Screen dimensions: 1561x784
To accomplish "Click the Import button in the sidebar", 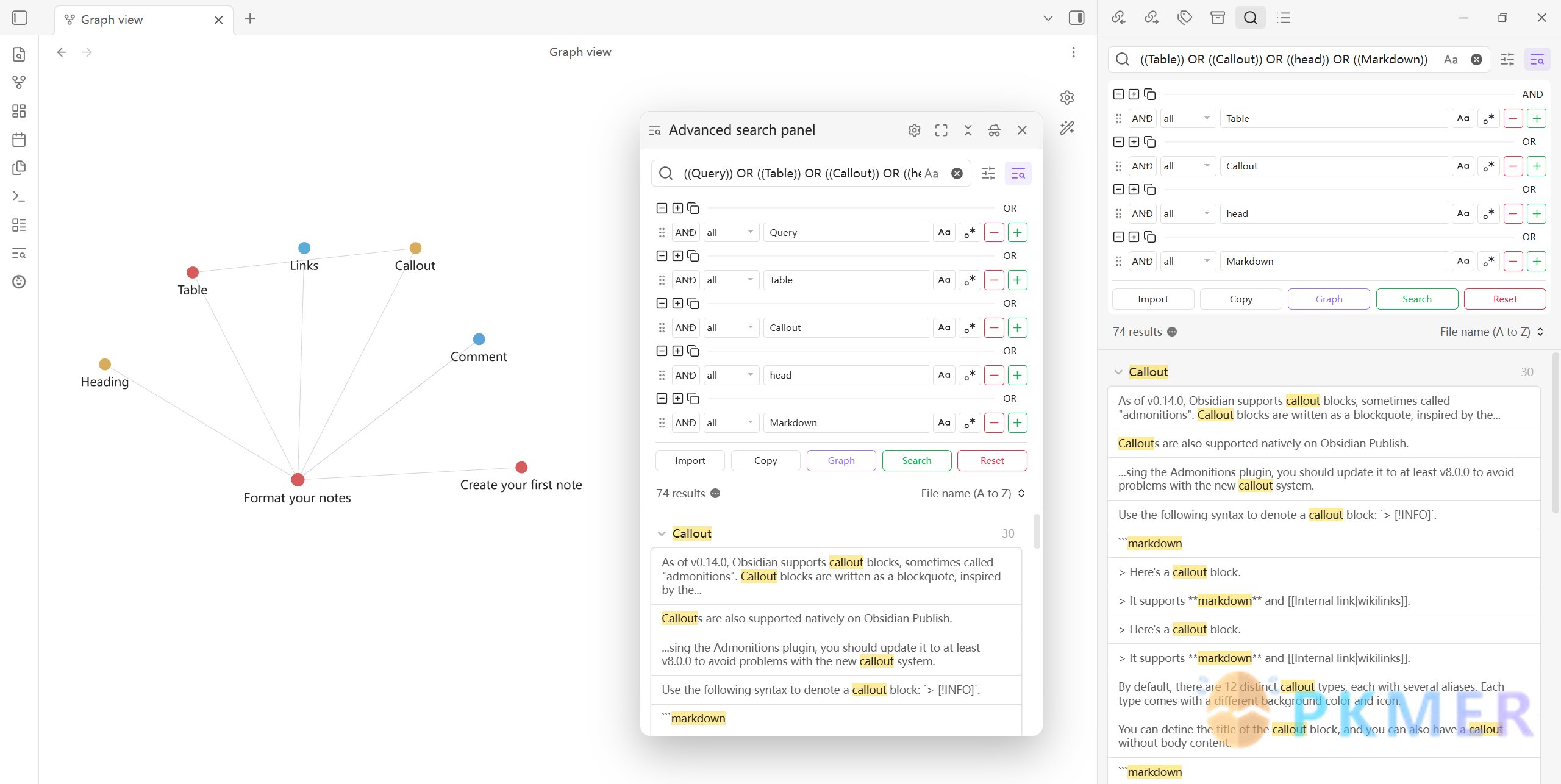I will tap(1153, 299).
